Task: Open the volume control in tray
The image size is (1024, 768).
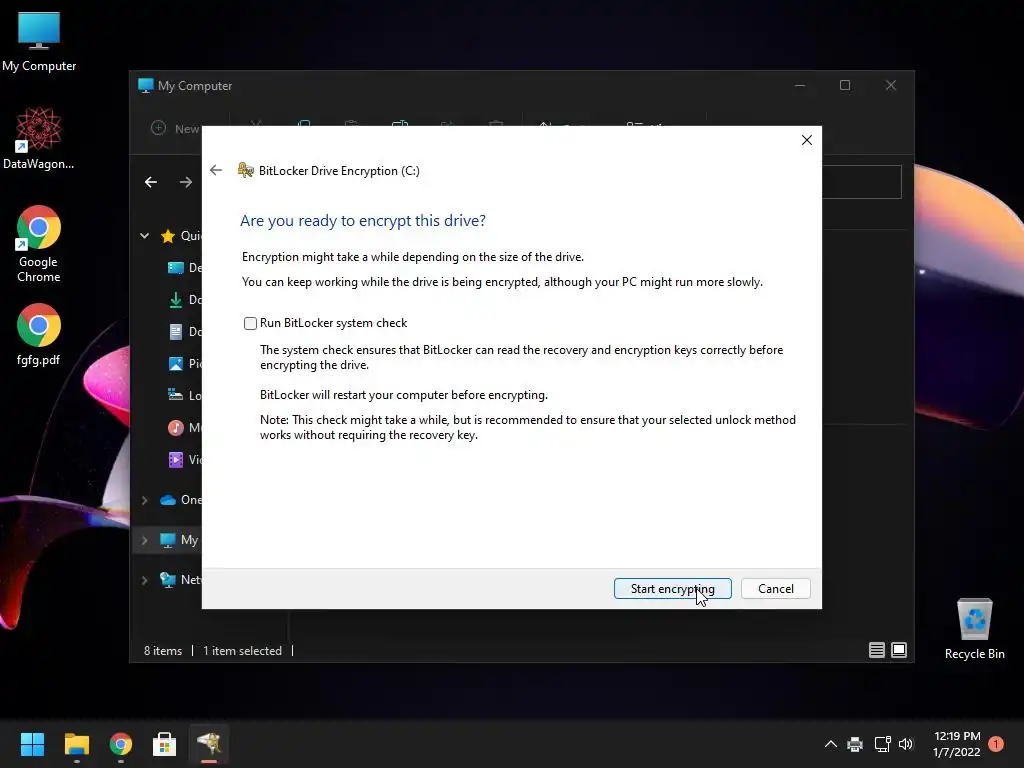Action: click(x=906, y=744)
